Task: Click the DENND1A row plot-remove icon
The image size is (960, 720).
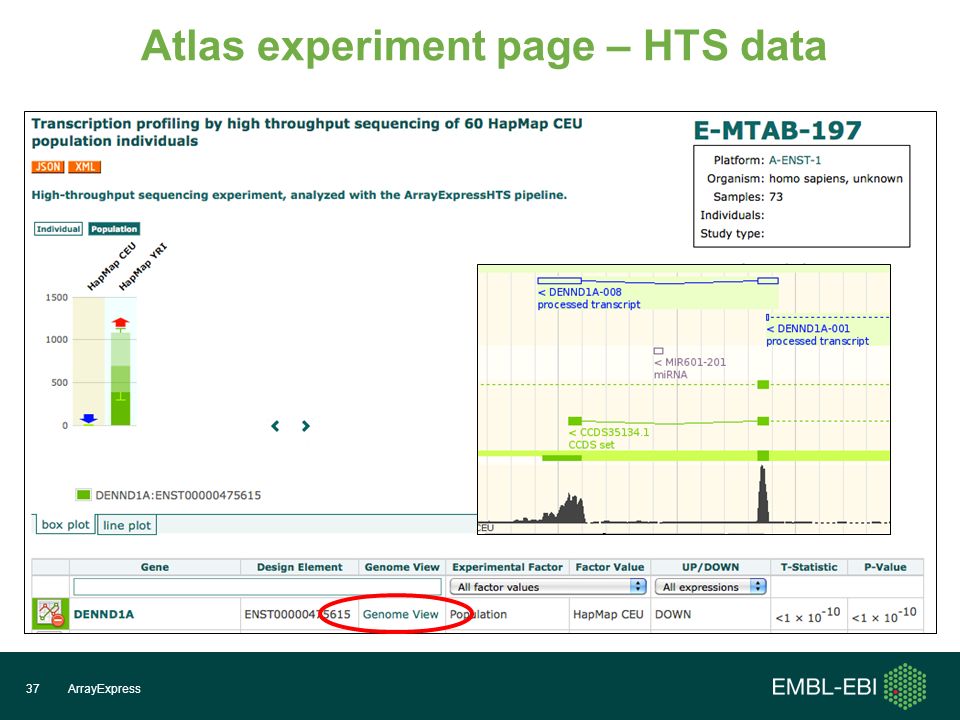Action: pyautogui.click(x=50, y=613)
